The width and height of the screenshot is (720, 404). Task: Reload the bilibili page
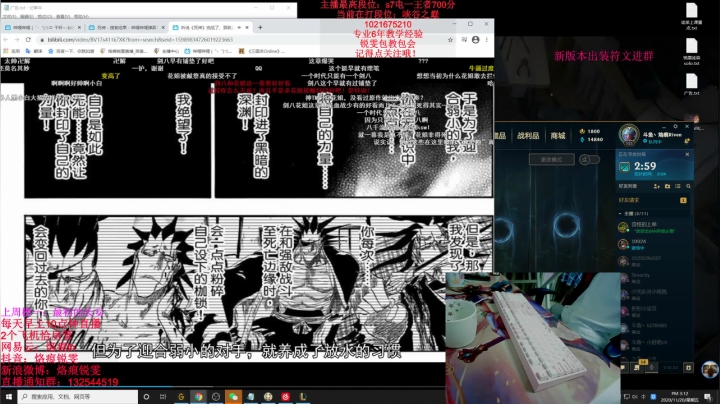click(x=28, y=40)
